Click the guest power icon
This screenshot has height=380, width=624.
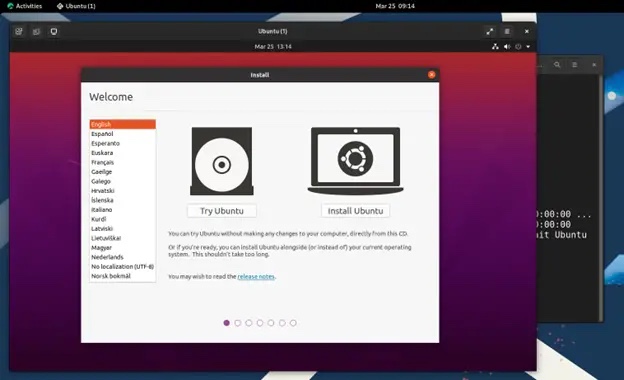point(518,47)
